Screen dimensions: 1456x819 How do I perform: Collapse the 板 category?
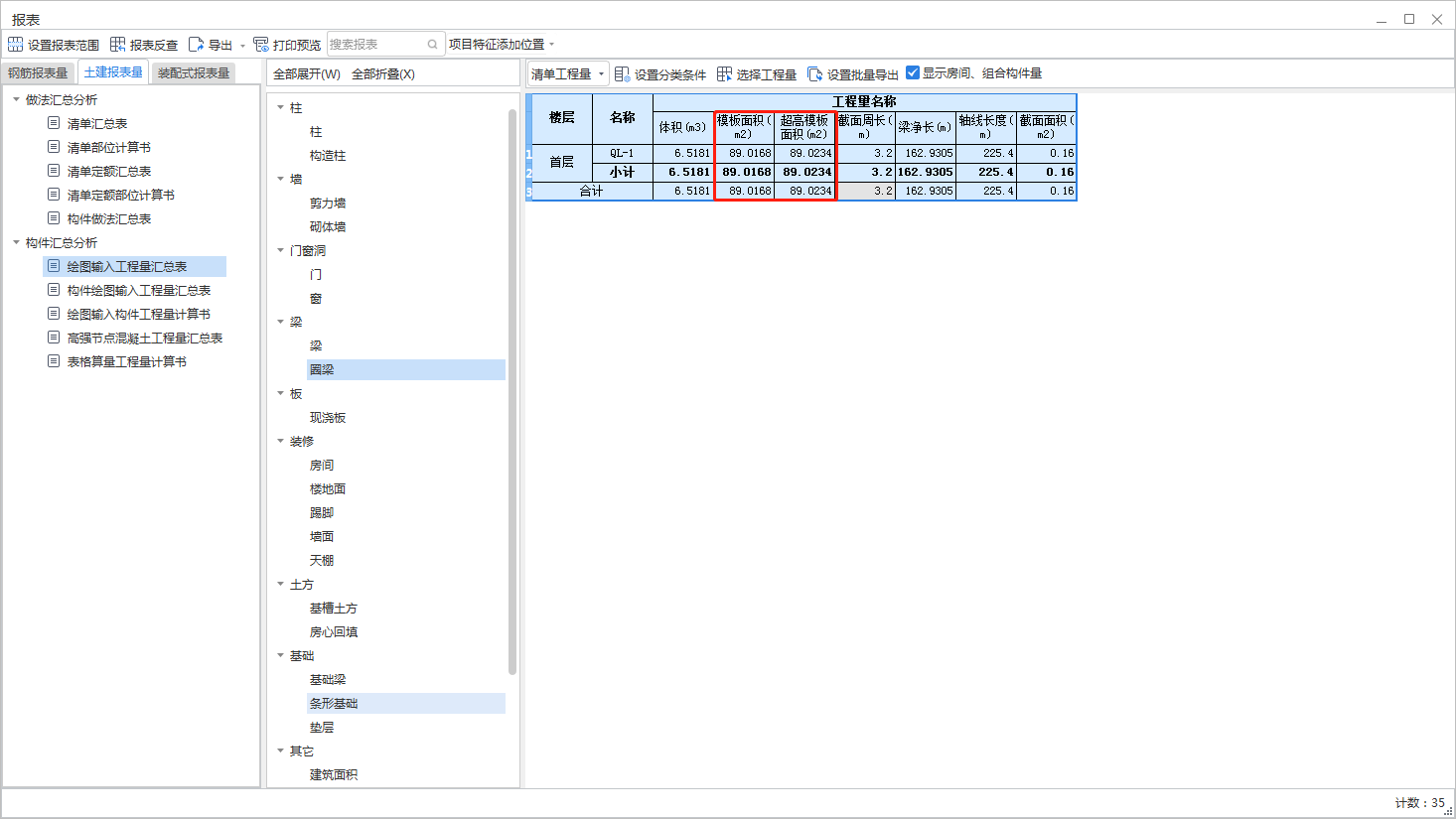tap(280, 393)
